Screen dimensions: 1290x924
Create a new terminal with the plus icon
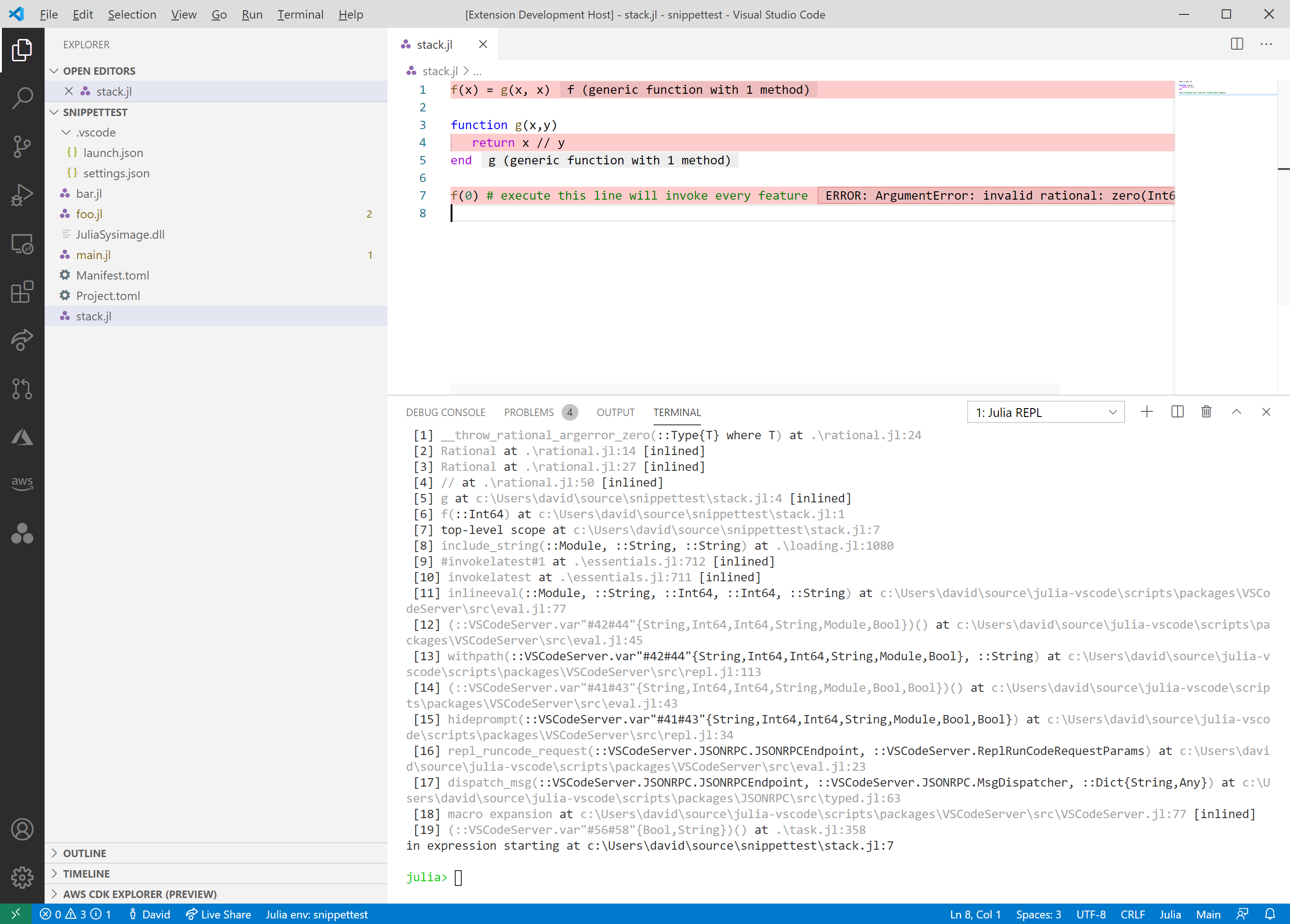pos(1146,412)
